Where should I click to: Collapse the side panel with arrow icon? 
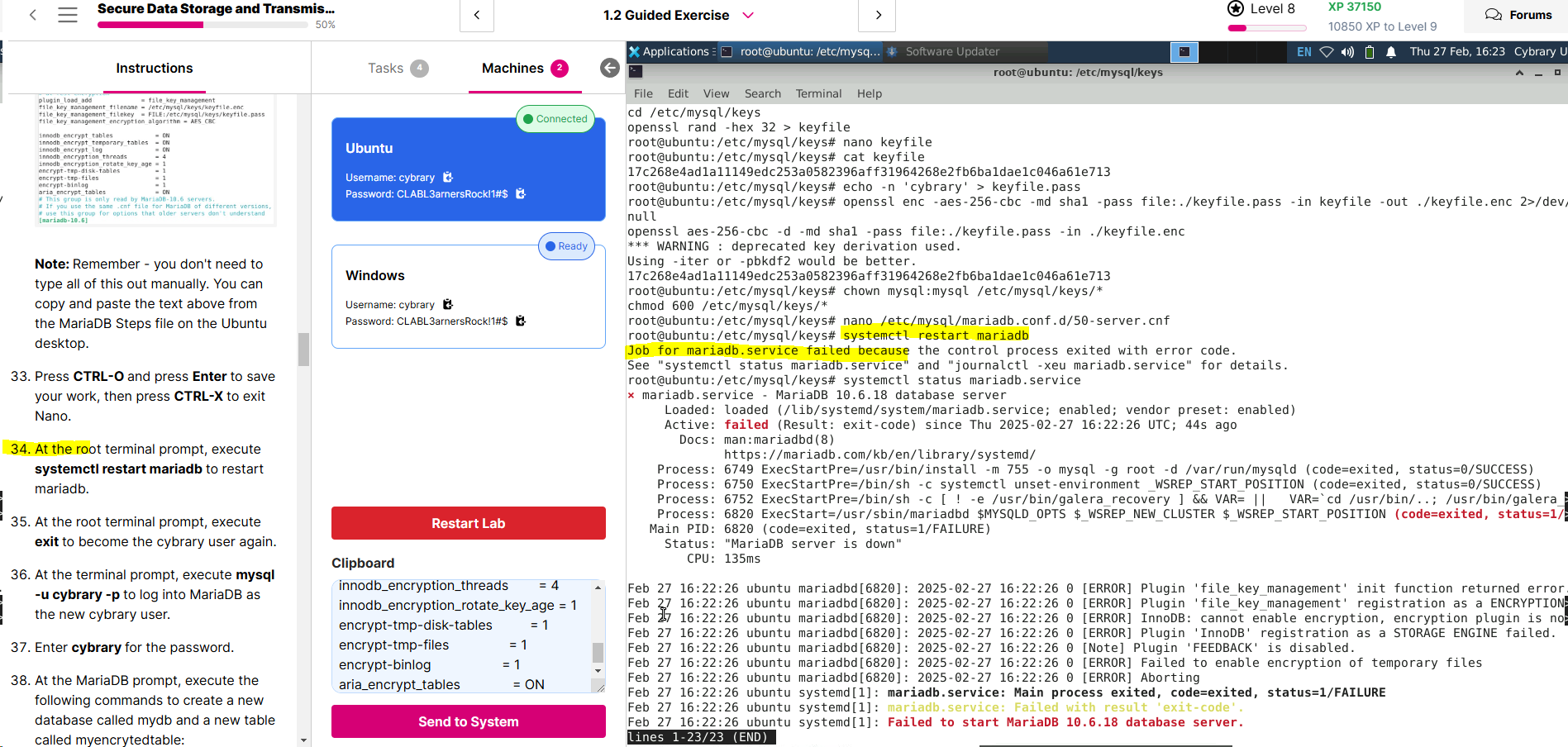pos(610,69)
